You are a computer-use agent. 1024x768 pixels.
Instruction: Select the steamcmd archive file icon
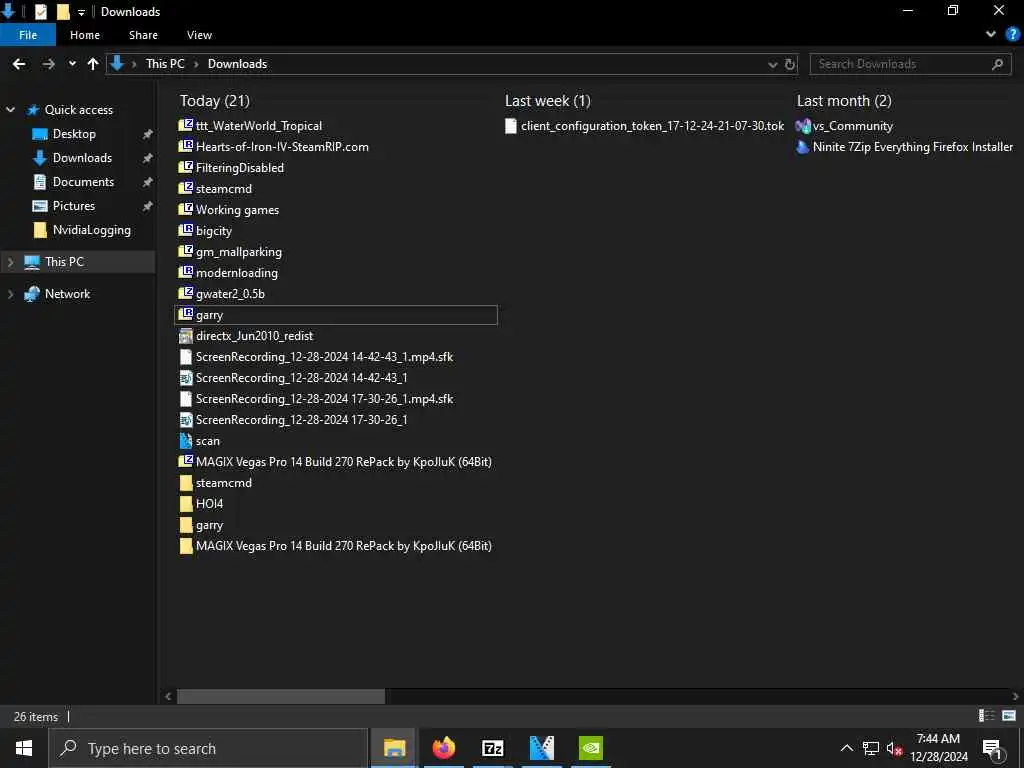185,188
